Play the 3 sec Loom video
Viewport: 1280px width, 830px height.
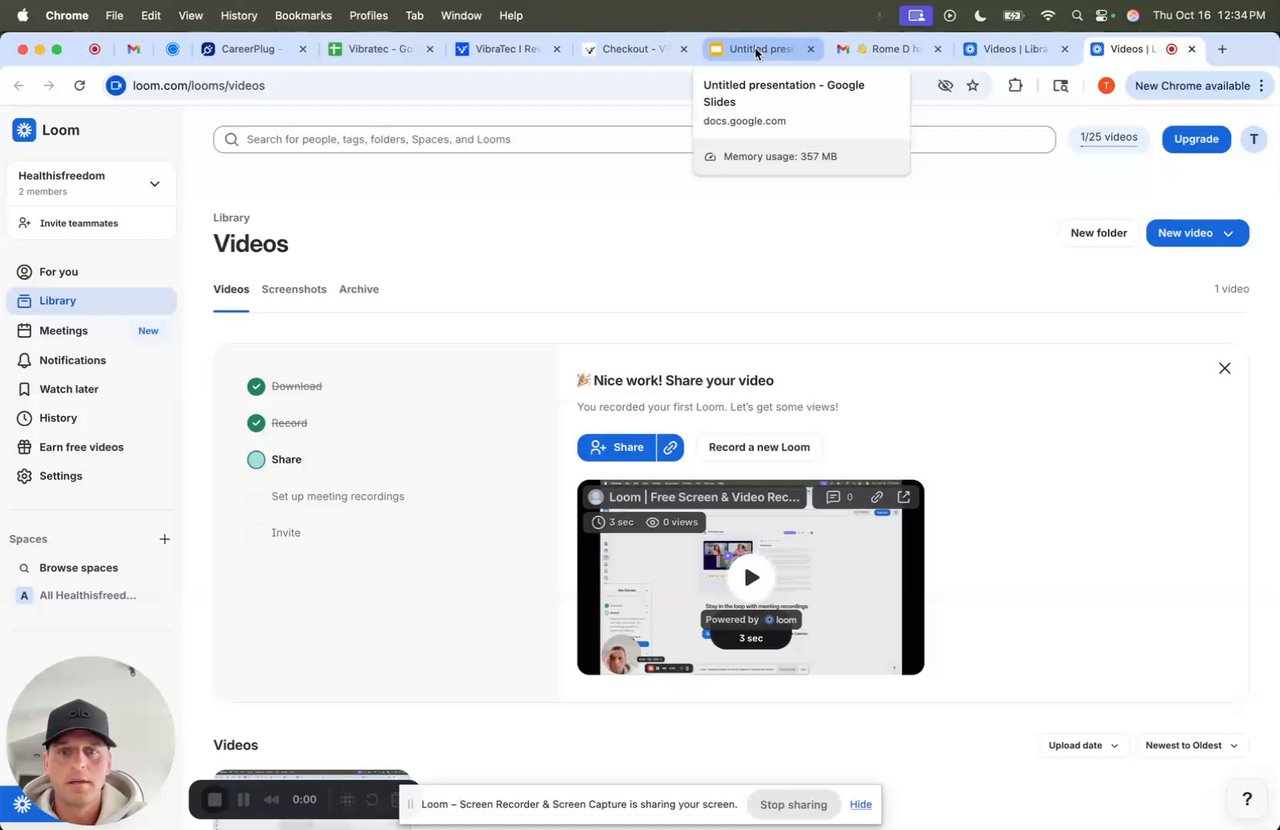[x=751, y=577]
